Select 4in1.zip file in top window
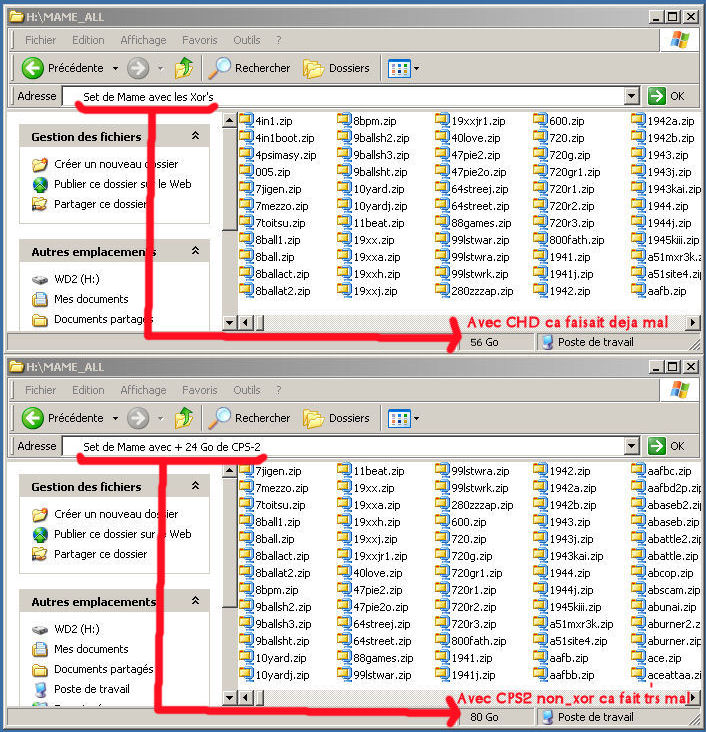 pos(266,121)
